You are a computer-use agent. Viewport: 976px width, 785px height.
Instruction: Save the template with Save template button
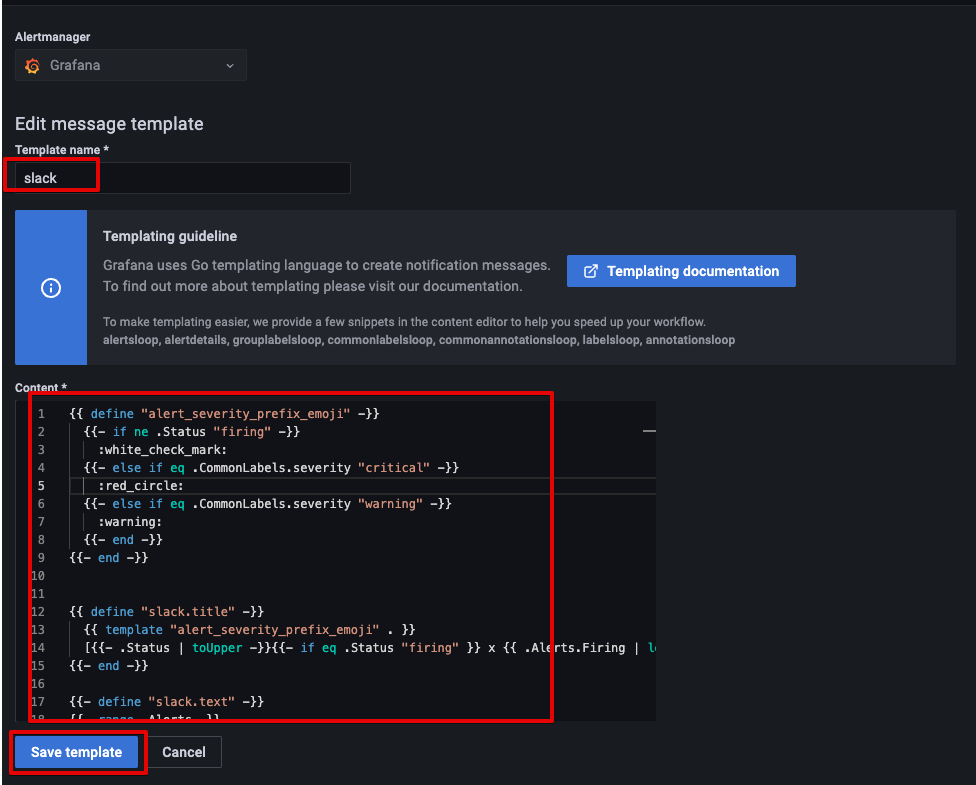tap(77, 752)
